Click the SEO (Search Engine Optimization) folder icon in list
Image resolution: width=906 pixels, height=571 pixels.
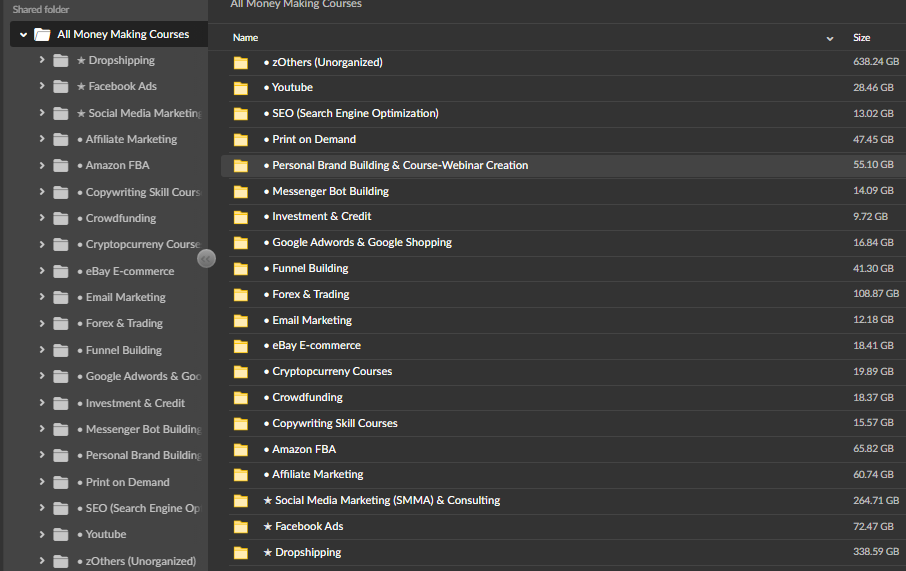point(241,114)
